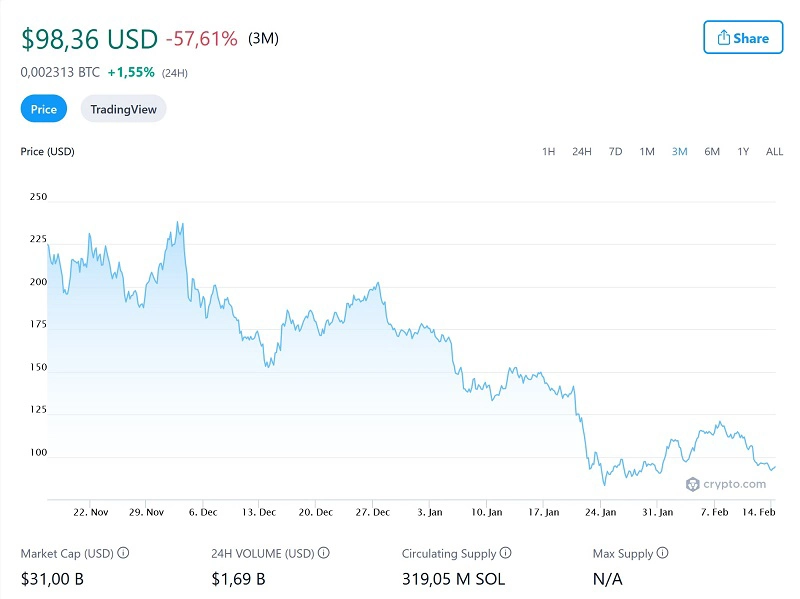Screen dimensions: 800x599
Task: Select the 3M time range
Action: point(679,151)
